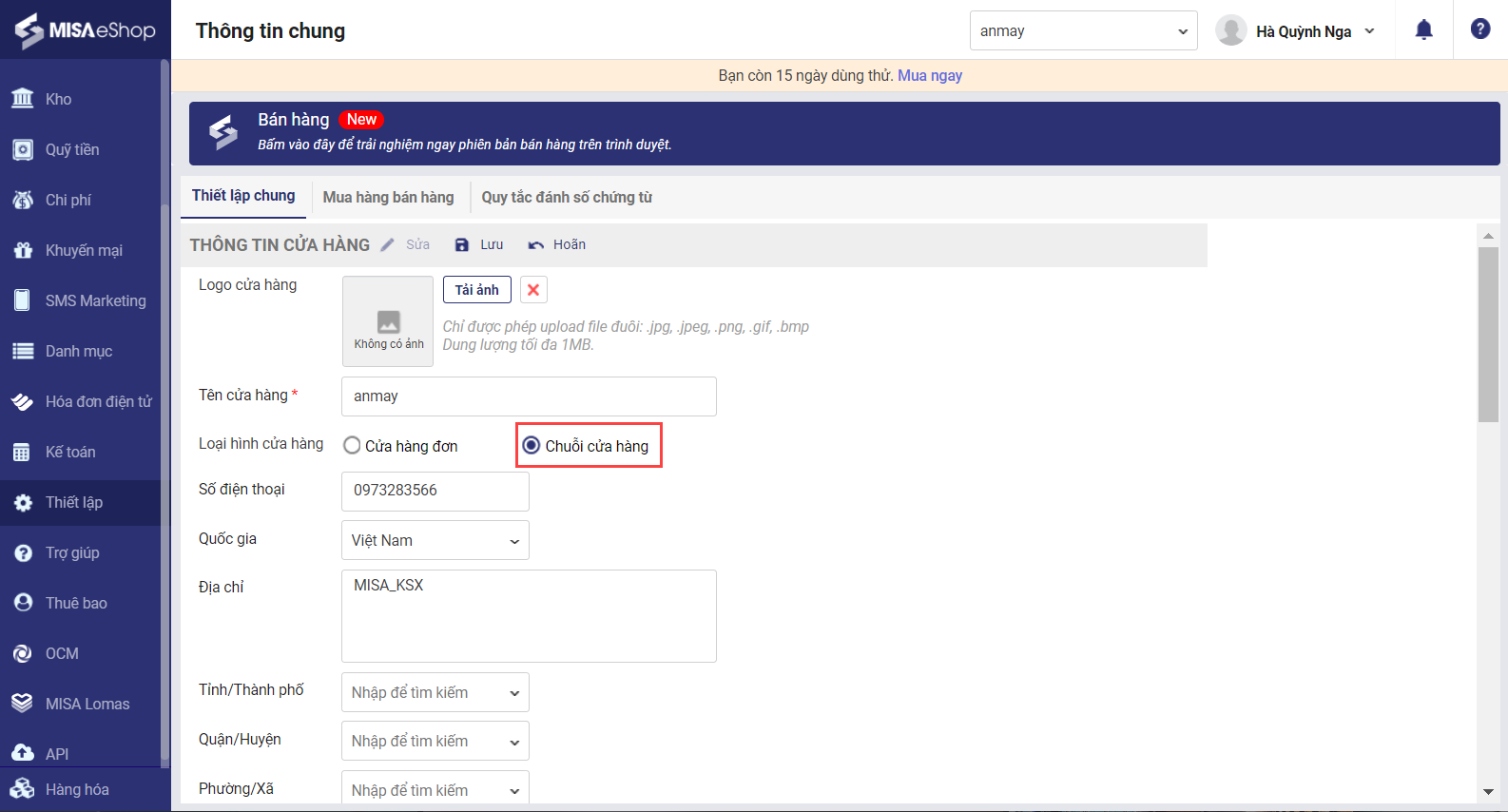The image size is (1508, 812).
Task: Remove logo with red X icon
Action: (x=533, y=290)
